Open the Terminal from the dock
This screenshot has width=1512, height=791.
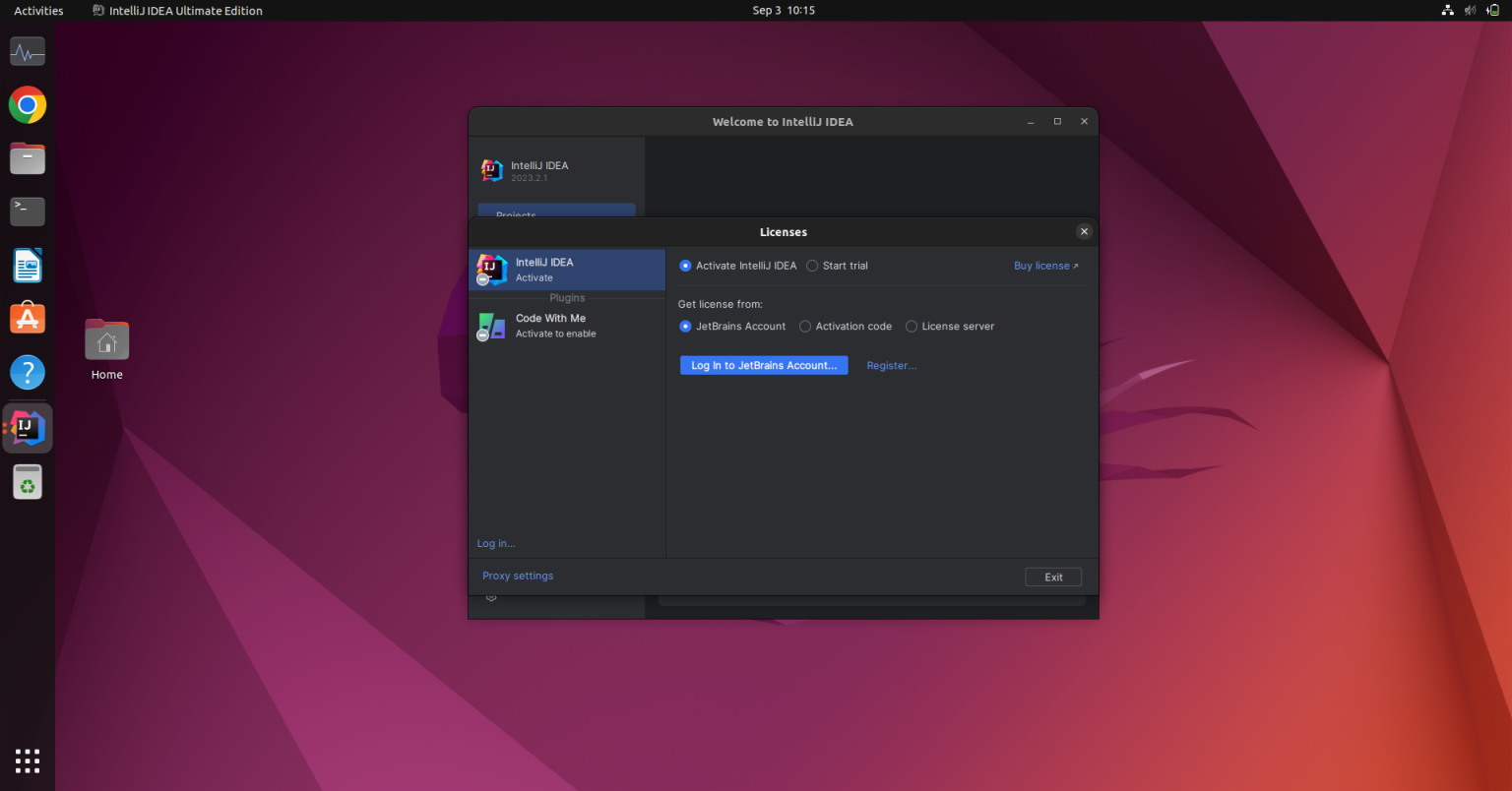27,211
